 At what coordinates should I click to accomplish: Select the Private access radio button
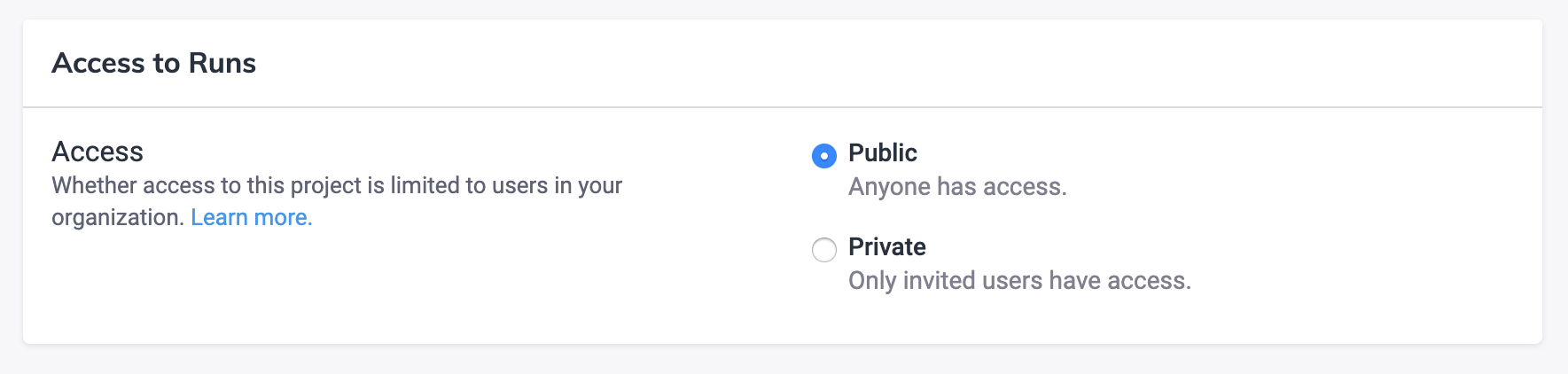(824, 250)
